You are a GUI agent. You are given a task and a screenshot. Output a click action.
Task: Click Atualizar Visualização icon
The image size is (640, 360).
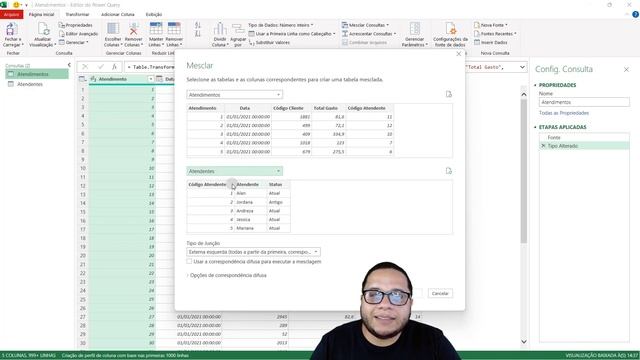[x=43, y=29]
